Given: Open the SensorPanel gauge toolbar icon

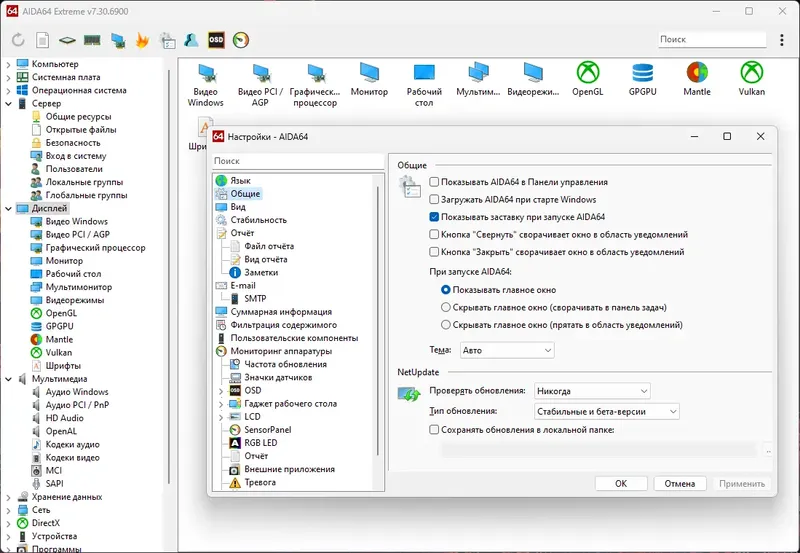Looking at the screenshot, I should [x=241, y=40].
